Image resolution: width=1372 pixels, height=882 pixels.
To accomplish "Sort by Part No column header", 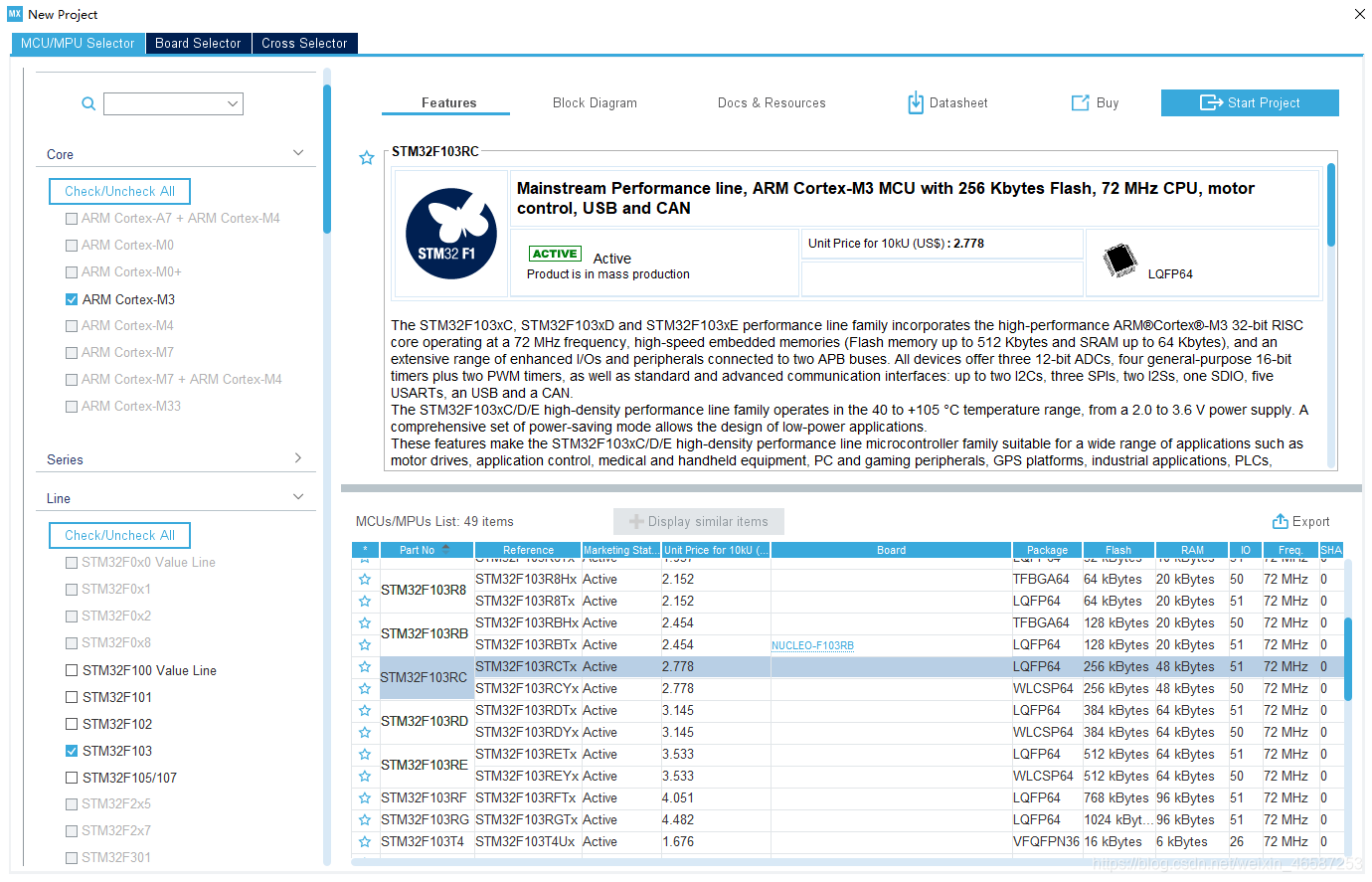I will (427, 550).
